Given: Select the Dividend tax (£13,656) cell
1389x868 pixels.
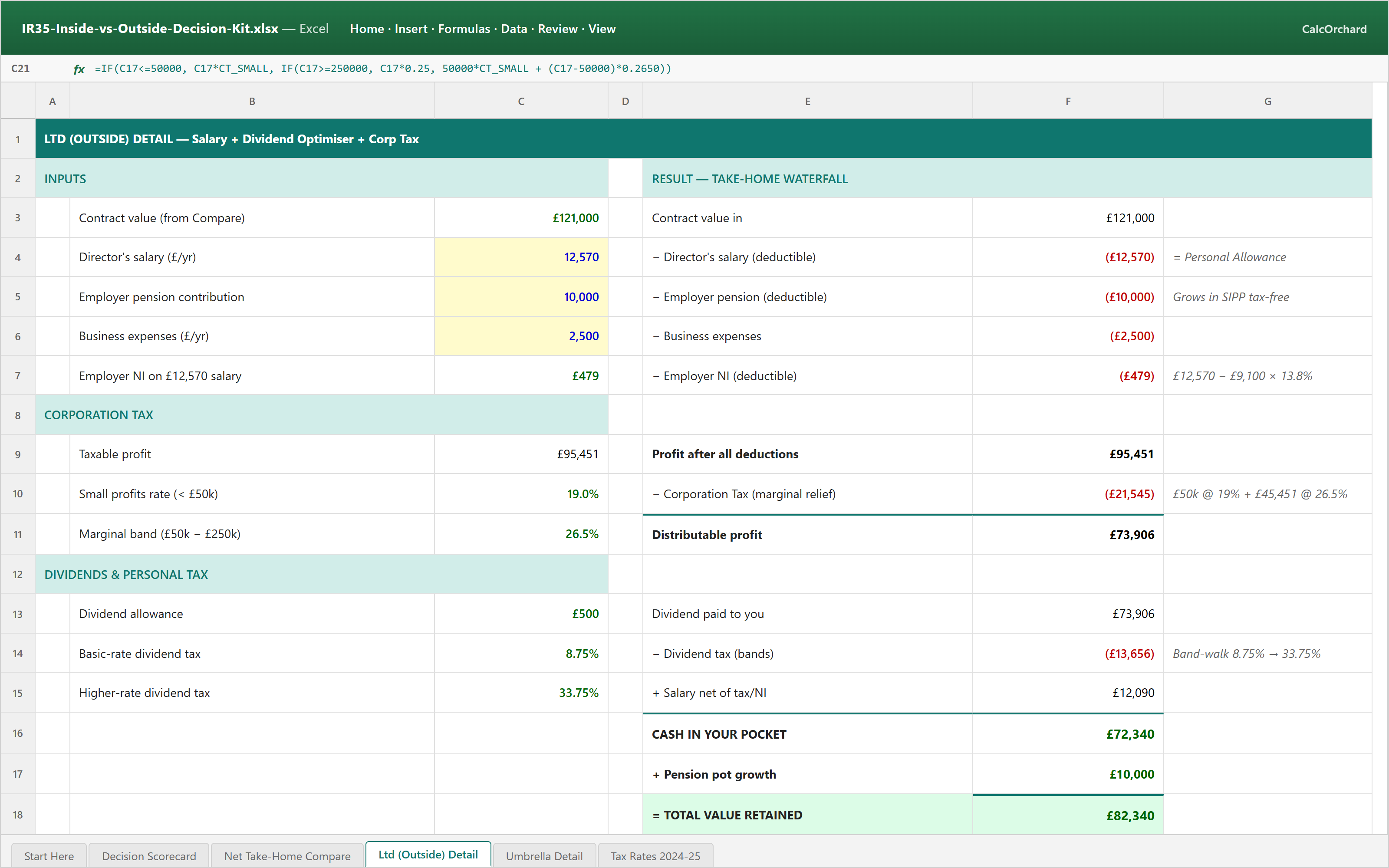Looking at the screenshot, I should (1068, 653).
